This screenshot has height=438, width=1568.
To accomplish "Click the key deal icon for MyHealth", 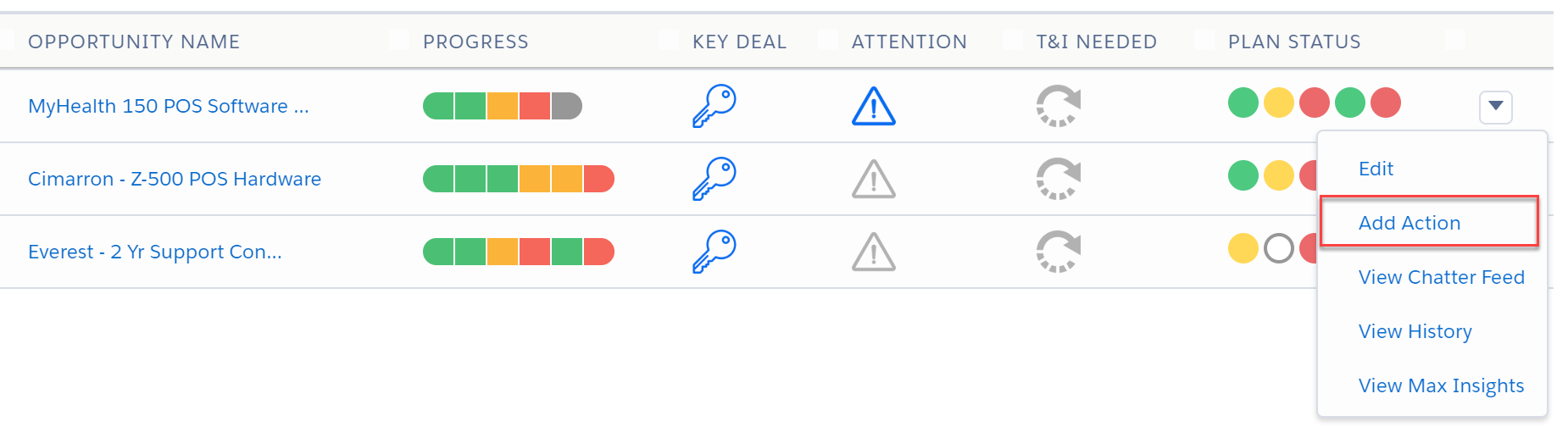I will coord(714,106).
